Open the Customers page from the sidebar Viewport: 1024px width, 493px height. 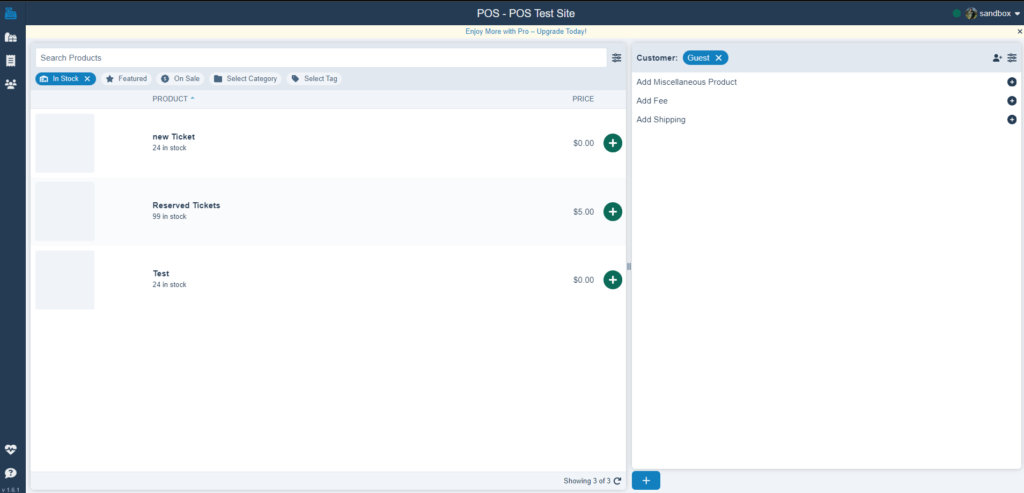(x=11, y=84)
